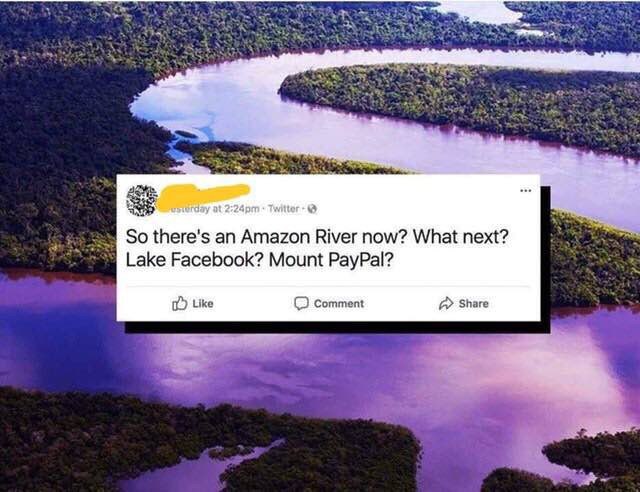This screenshot has height=492, width=640.
Task: Click the Like button label
Action: click(203, 303)
